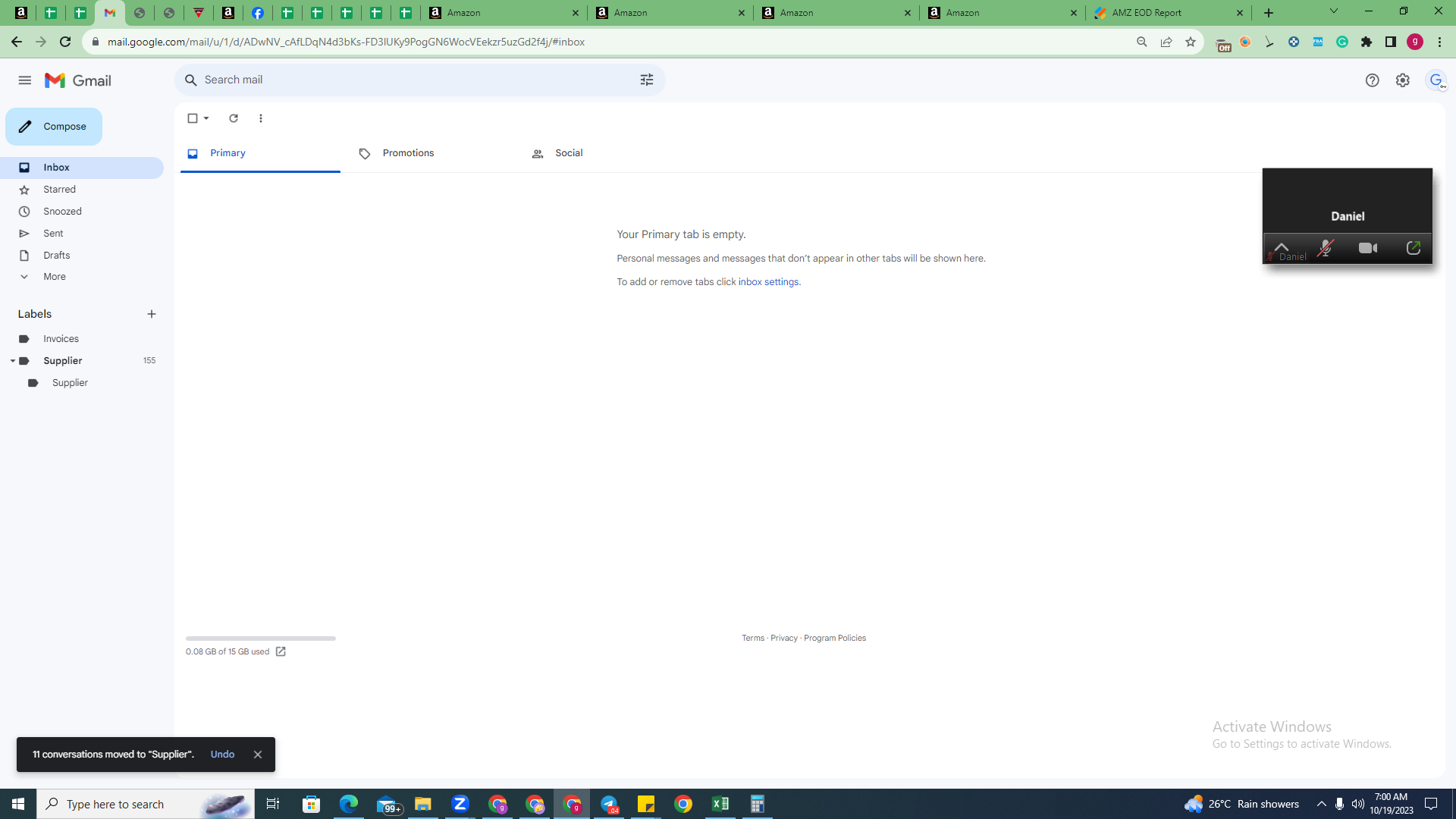
Task: Open Microsoft Edge from the taskbar
Action: tap(349, 804)
